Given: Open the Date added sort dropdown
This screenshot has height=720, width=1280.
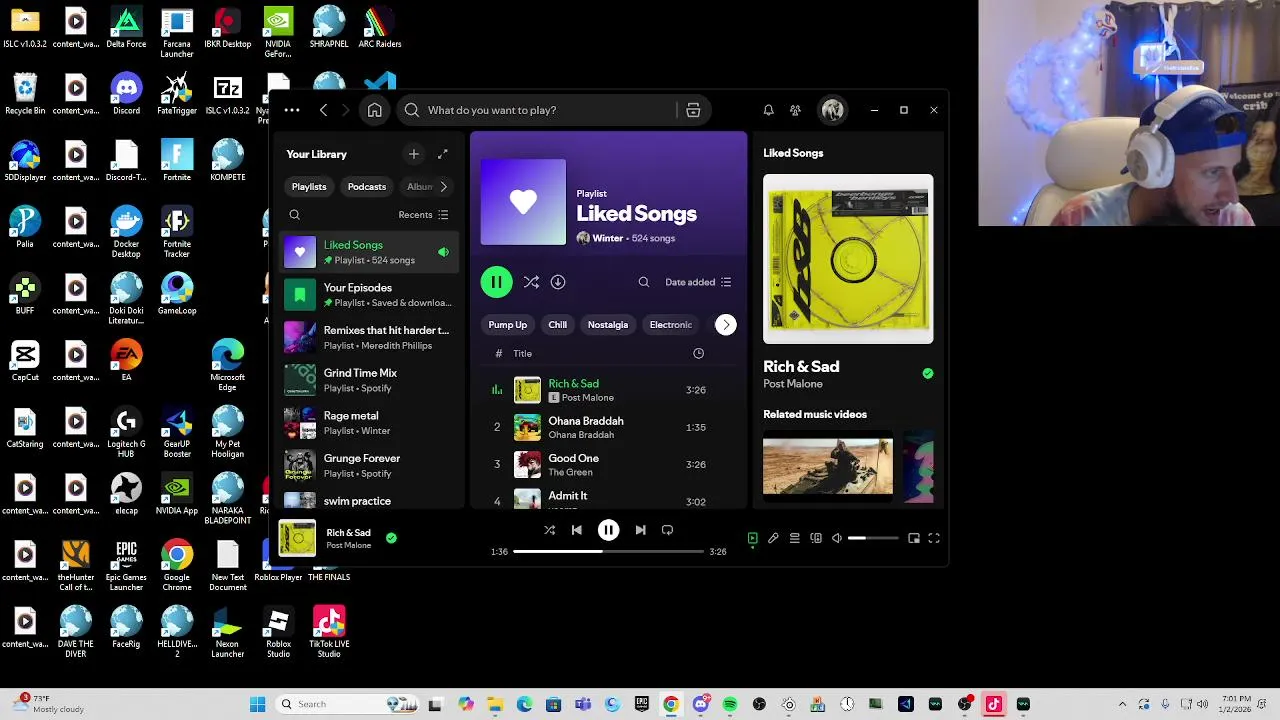Looking at the screenshot, I should coord(698,282).
